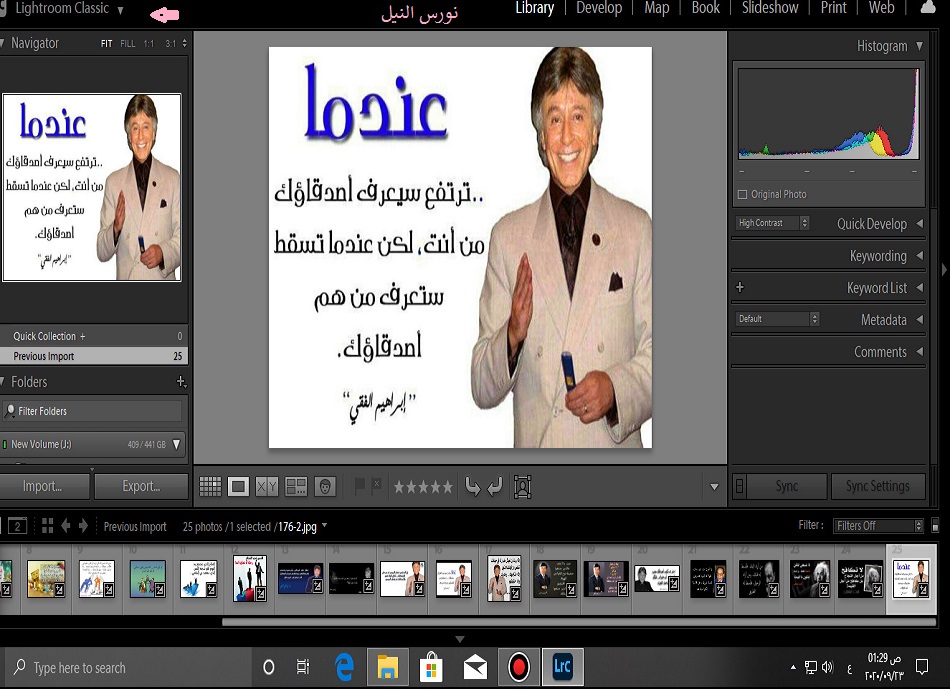950x689 pixels.
Task: Rotate photo counterclockwise from toolbar
Action: [472, 487]
